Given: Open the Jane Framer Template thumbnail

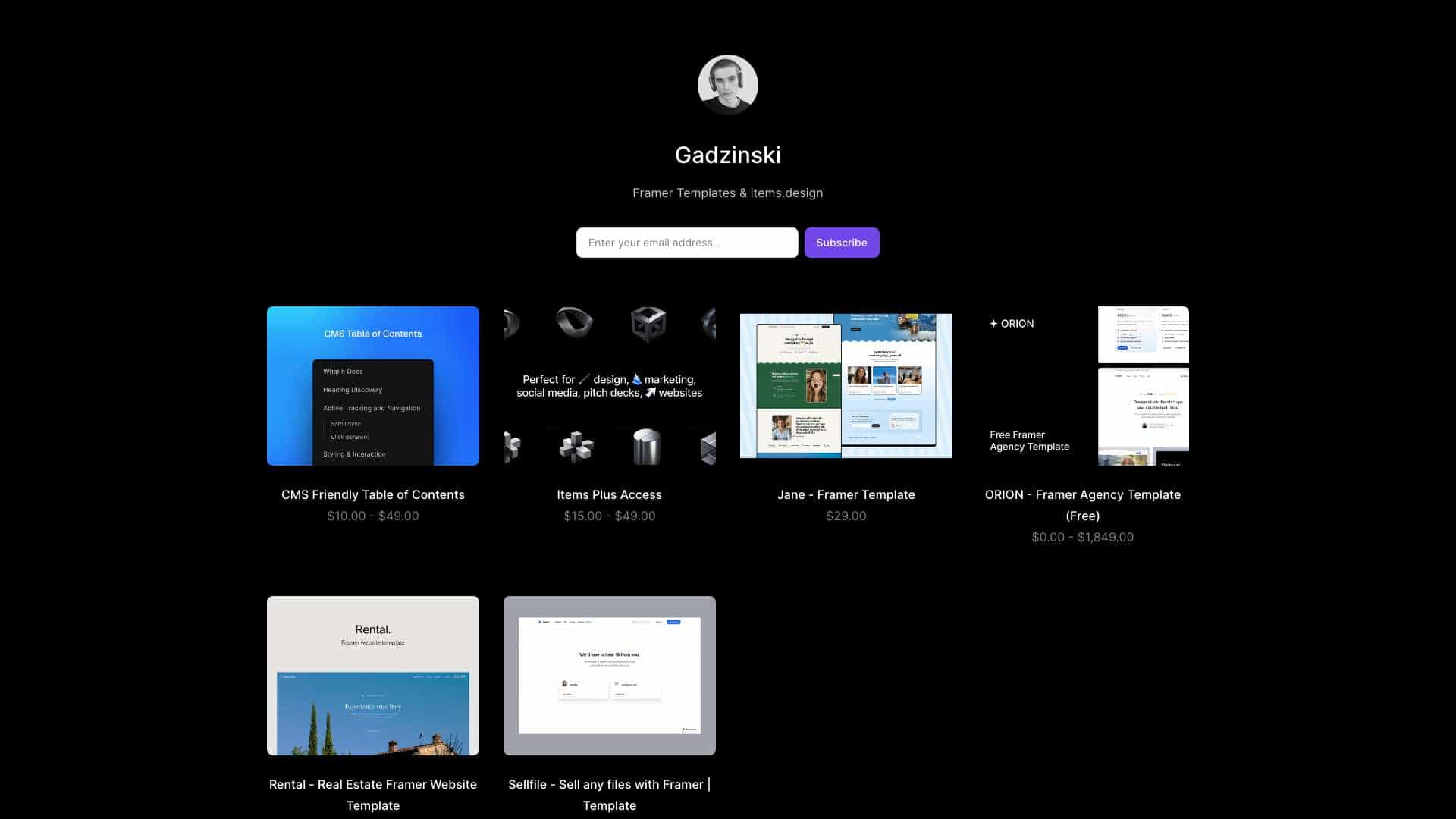Looking at the screenshot, I should [x=846, y=386].
